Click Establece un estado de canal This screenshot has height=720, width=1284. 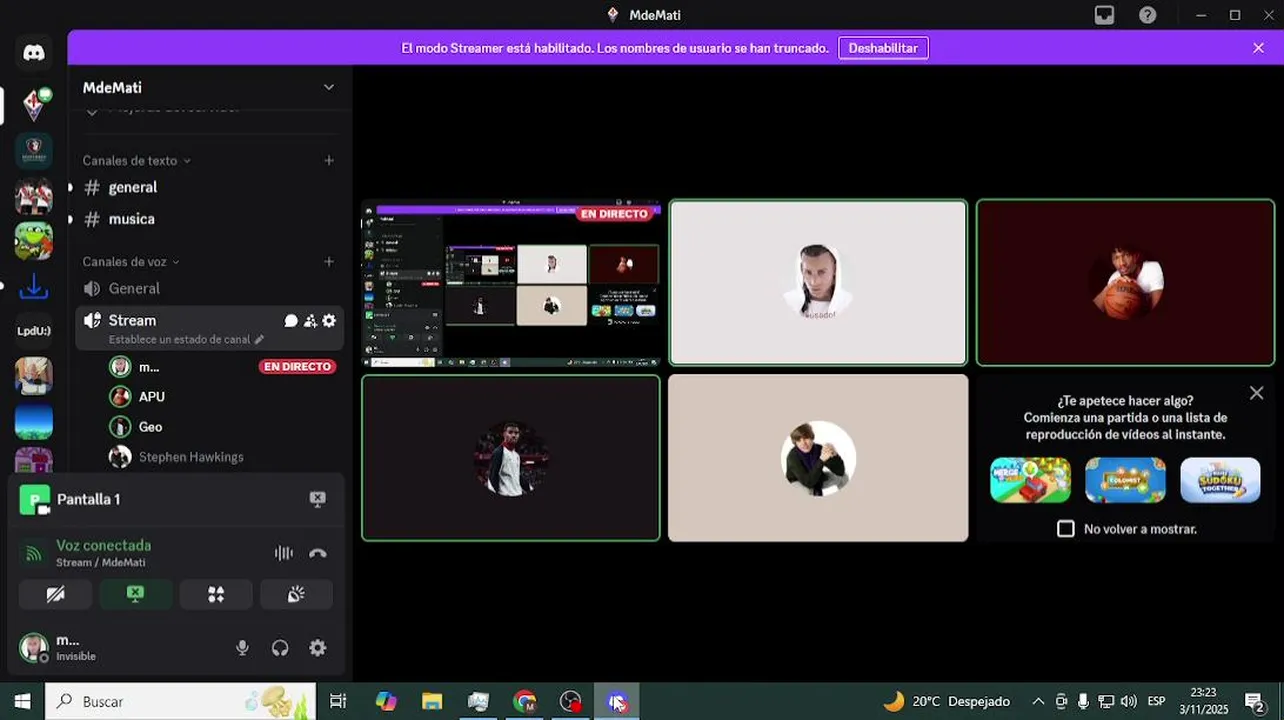point(186,340)
